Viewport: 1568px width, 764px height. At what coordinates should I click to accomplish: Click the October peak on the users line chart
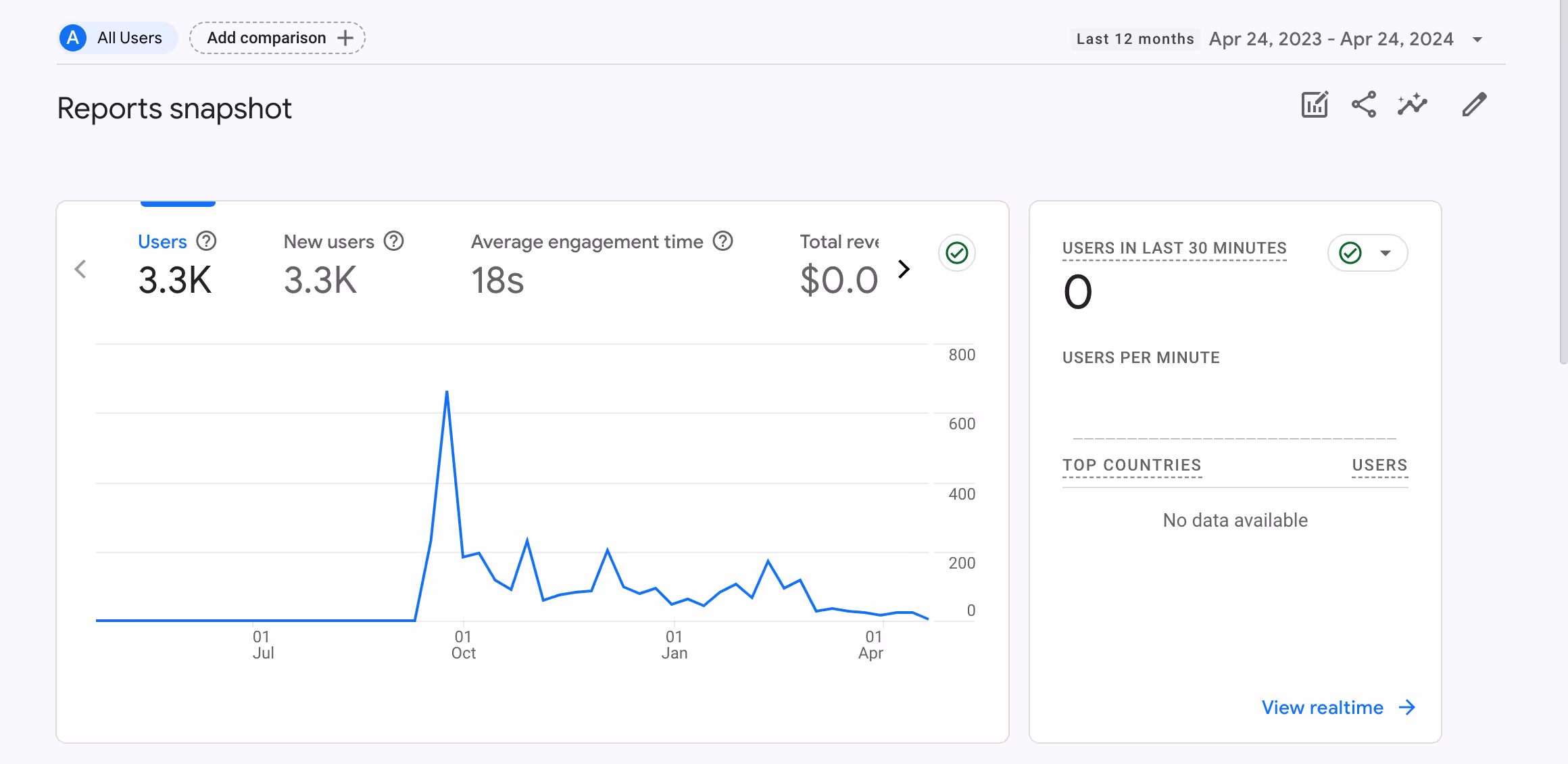447,393
